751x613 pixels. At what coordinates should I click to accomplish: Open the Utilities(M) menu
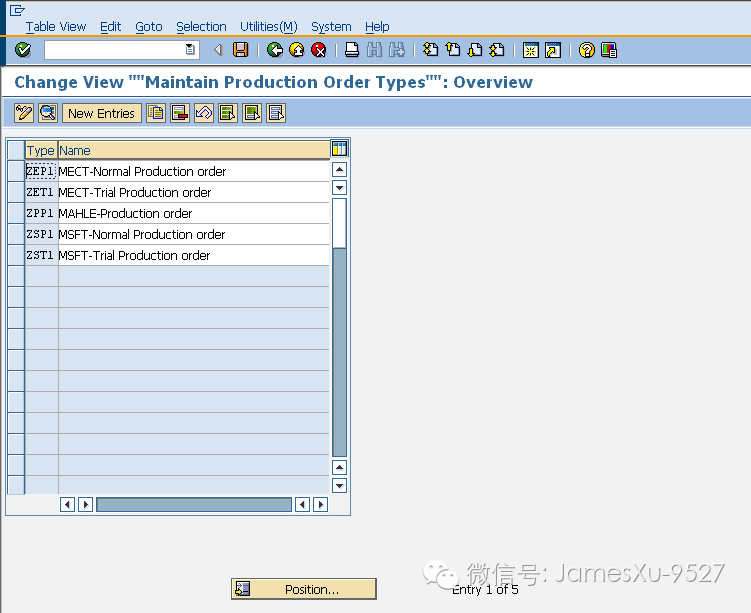[269, 27]
